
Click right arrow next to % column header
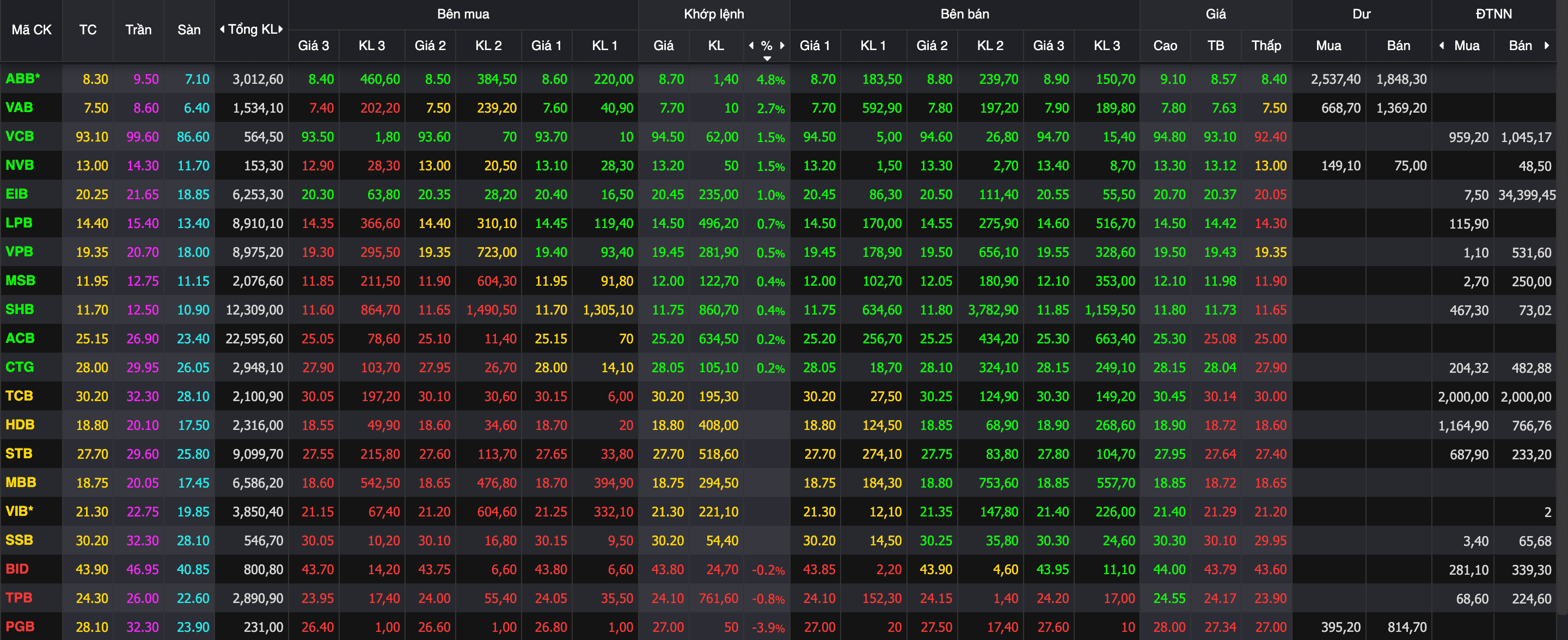(782, 46)
